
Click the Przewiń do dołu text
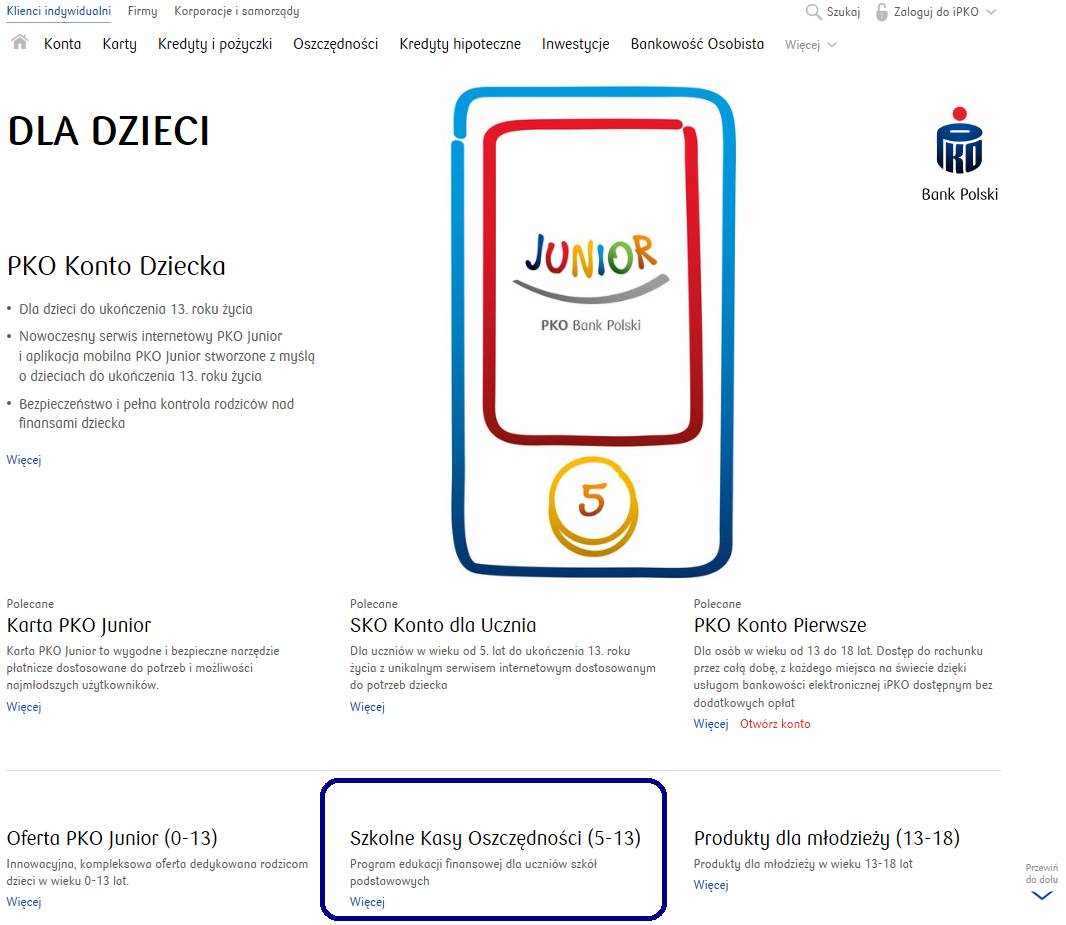(1042, 873)
